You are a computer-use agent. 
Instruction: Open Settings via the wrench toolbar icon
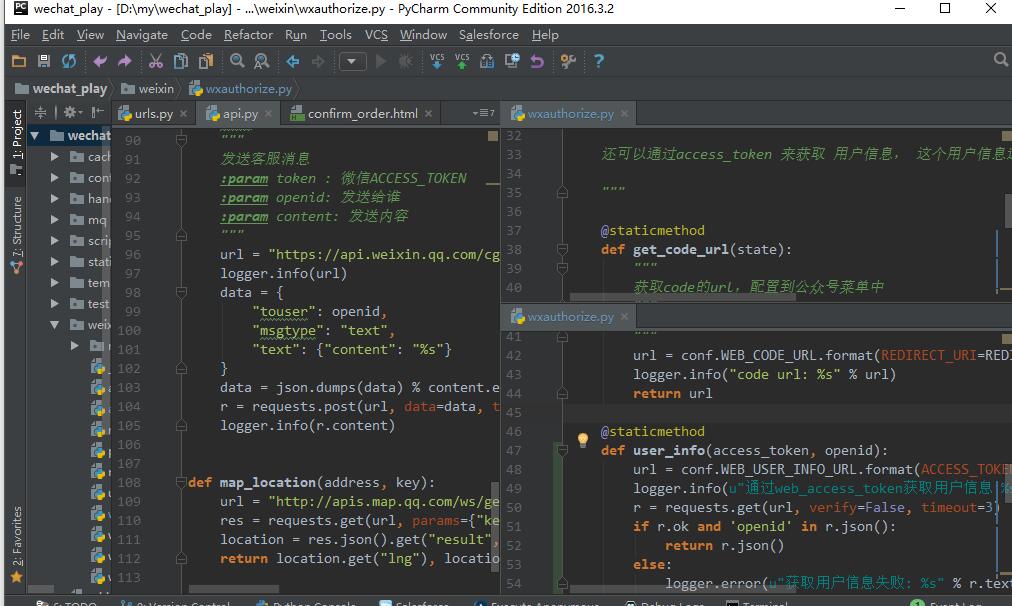[x=567, y=60]
